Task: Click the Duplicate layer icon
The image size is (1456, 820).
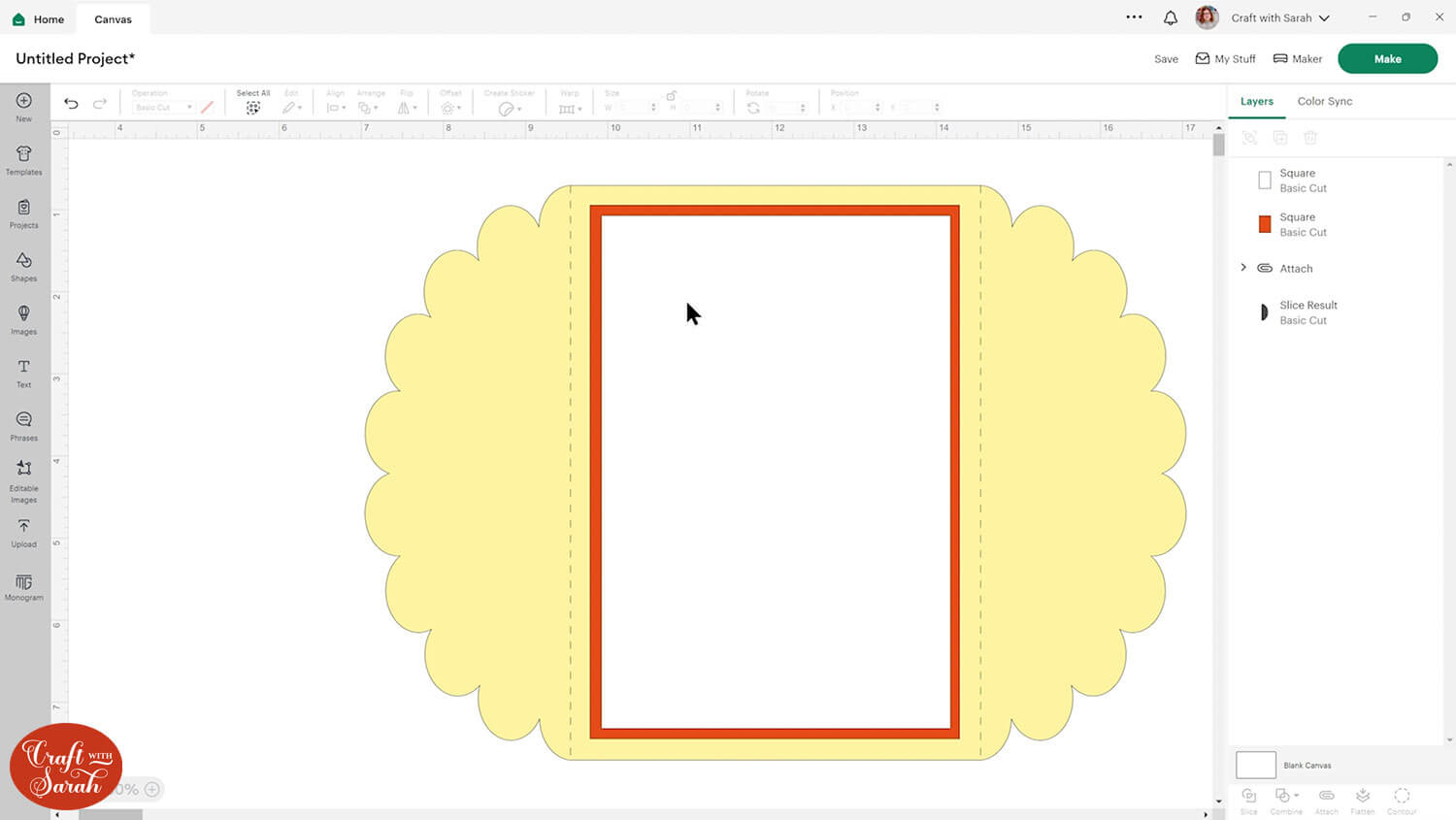Action: (x=1280, y=138)
